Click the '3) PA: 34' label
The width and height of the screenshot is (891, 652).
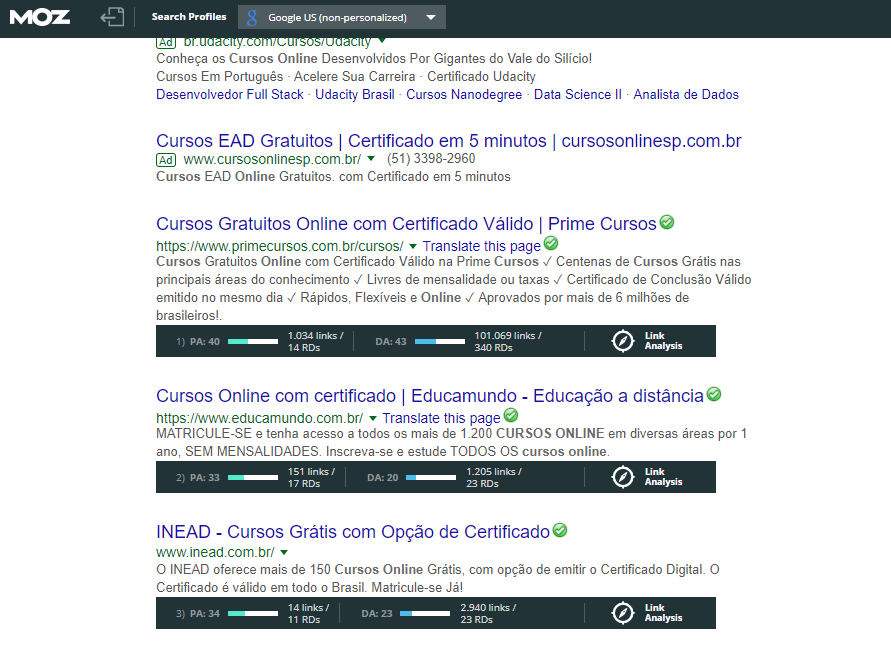pyautogui.click(x=198, y=613)
